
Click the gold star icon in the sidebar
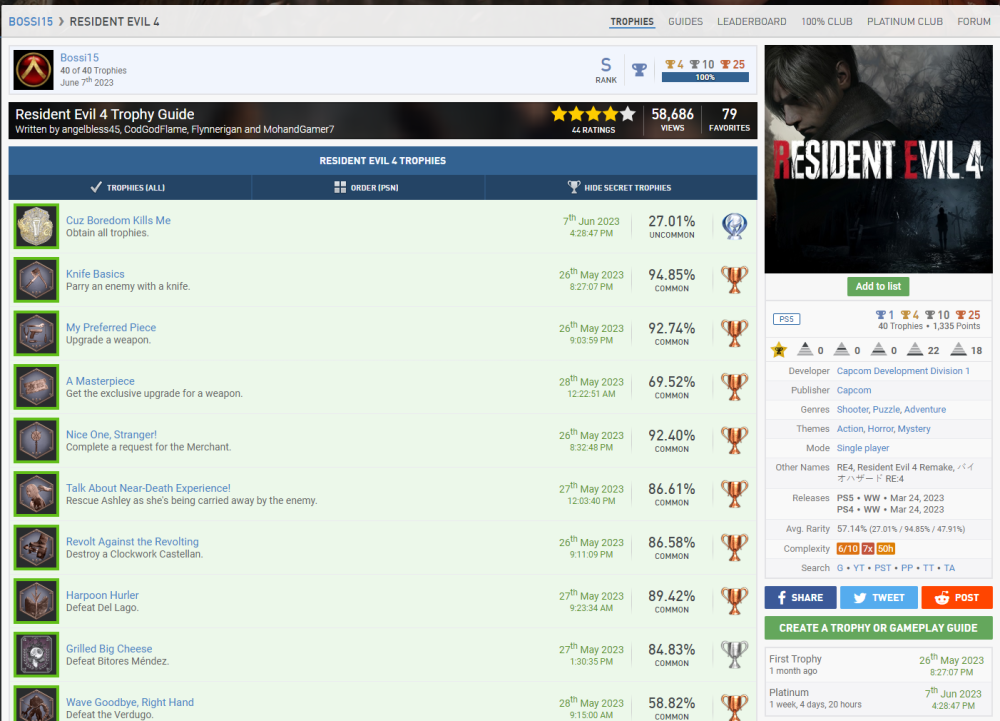[x=779, y=350]
